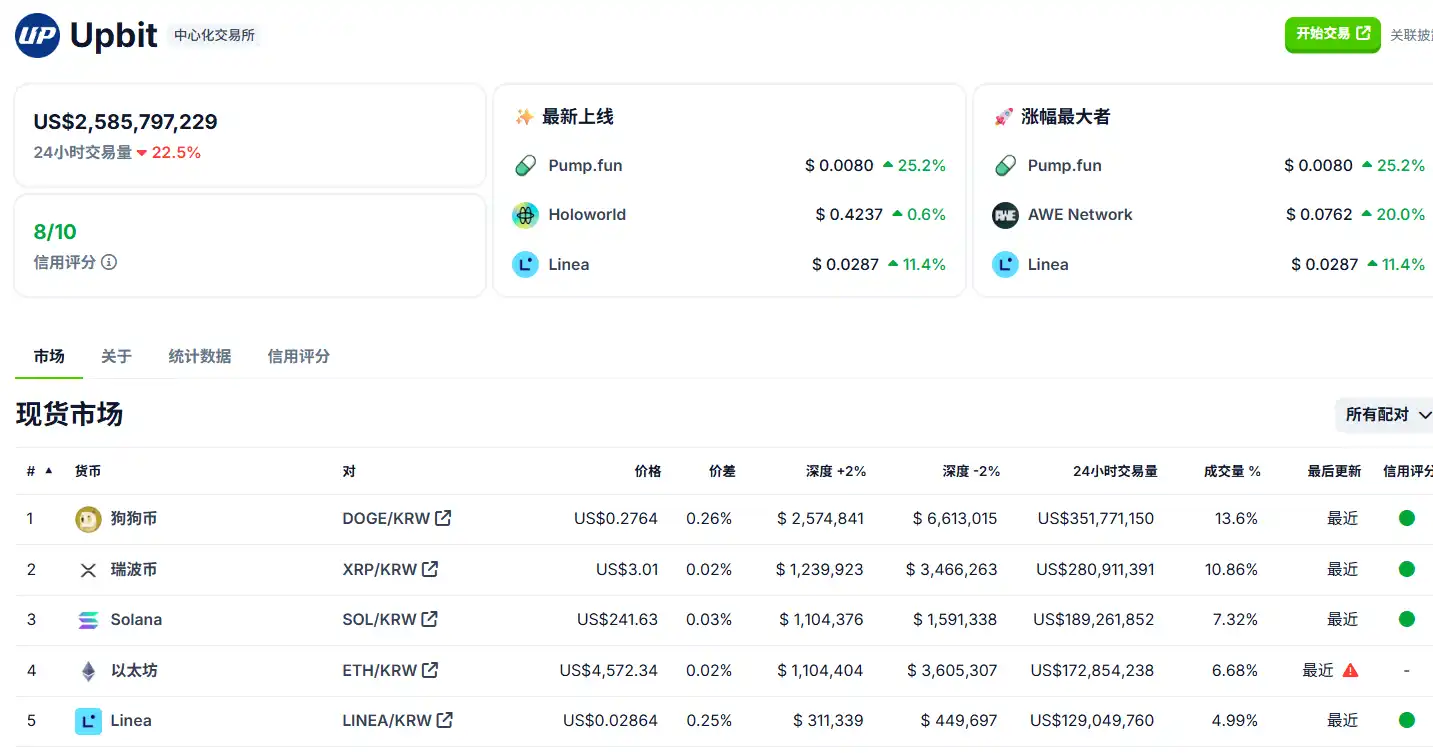Click Linea icon in market row 5
The width and height of the screenshot is (1433, 753).
pyautogui.click(x=88, y=721)
